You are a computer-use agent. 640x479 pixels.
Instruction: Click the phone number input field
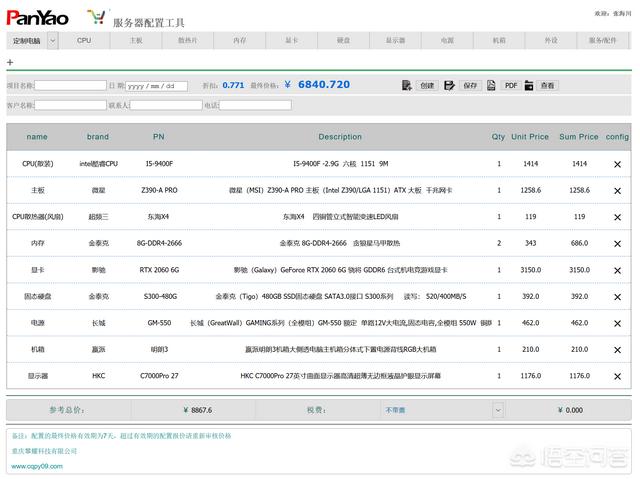[256, 105]
